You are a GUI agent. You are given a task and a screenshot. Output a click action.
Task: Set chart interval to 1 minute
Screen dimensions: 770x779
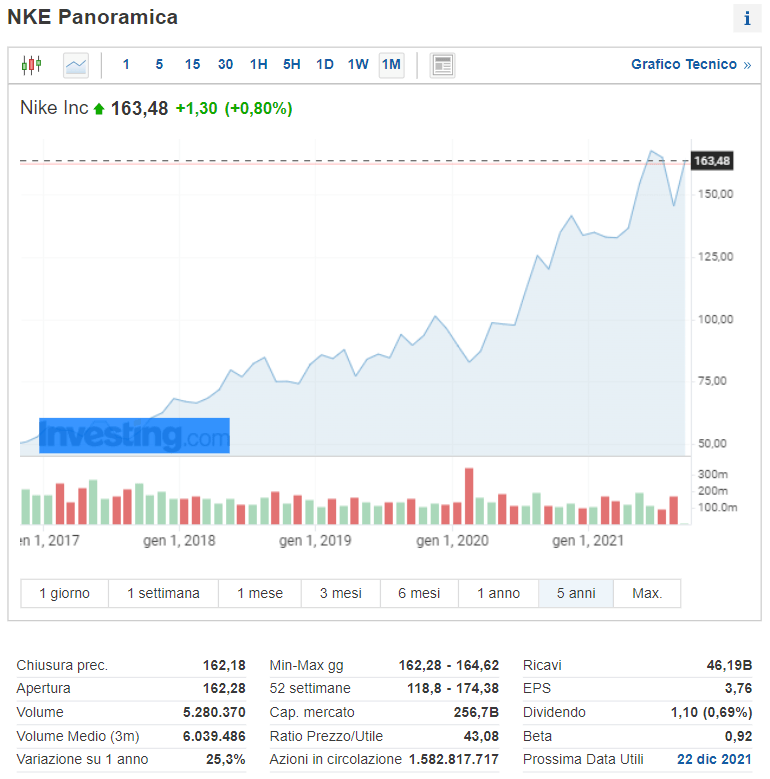click(126, 65)
